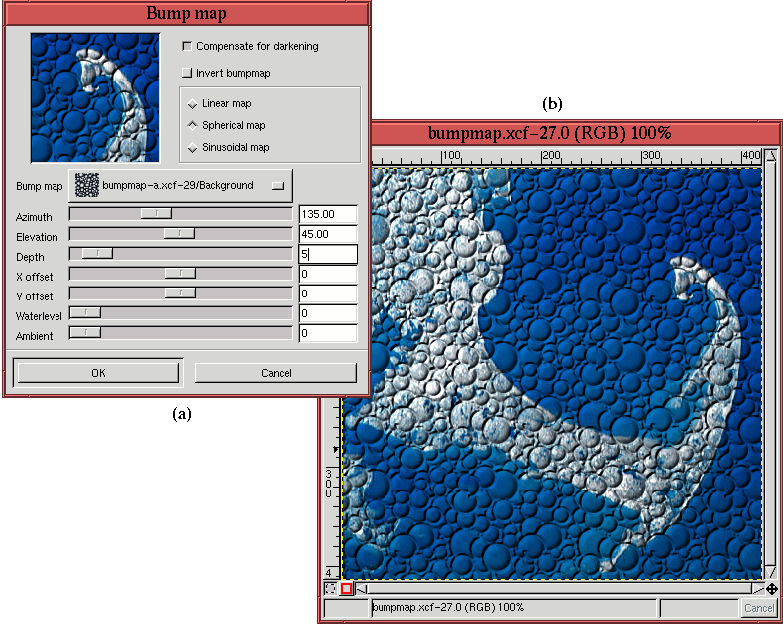
Task: Click the bumpmap.xcf image window title bar
Action: click(549, 132)
